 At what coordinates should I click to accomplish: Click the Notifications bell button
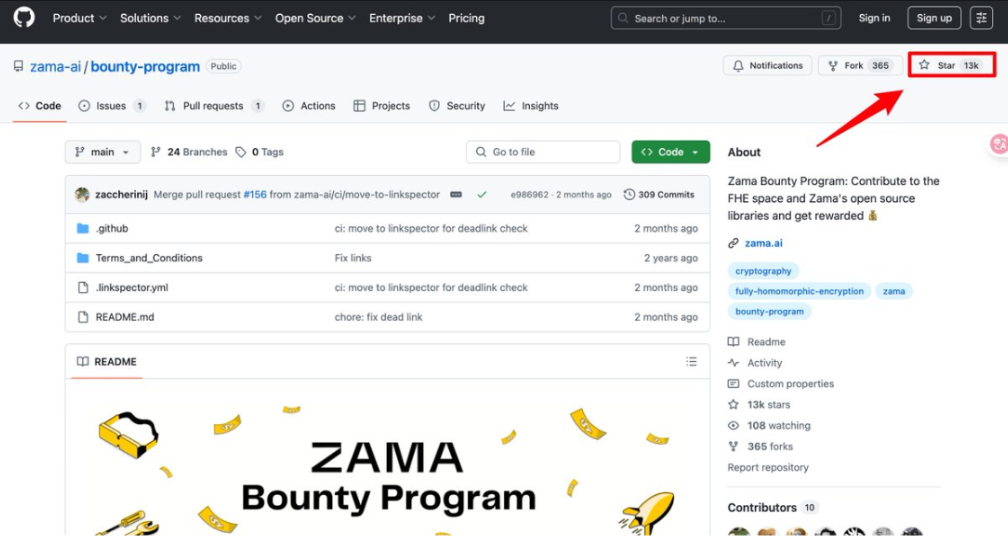click(x=768, y=66)
